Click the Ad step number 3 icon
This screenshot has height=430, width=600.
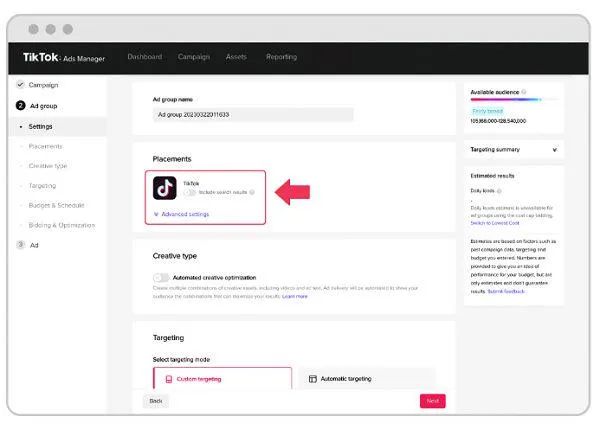(21, 245)
